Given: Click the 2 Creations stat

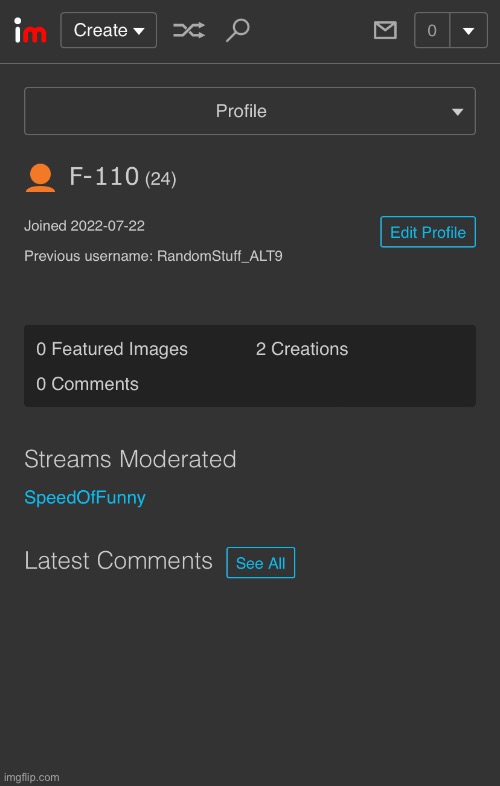Looking at the screenshot, I should tap(302, 349).
